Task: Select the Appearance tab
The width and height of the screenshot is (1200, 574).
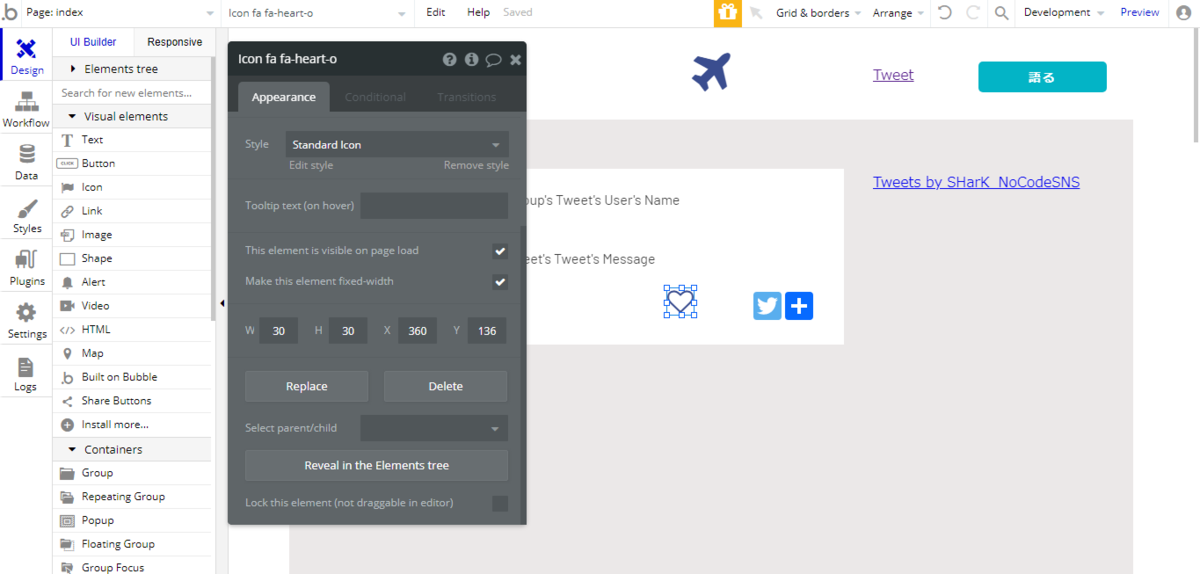Action: pyautogui.click(x=284, y=97)
